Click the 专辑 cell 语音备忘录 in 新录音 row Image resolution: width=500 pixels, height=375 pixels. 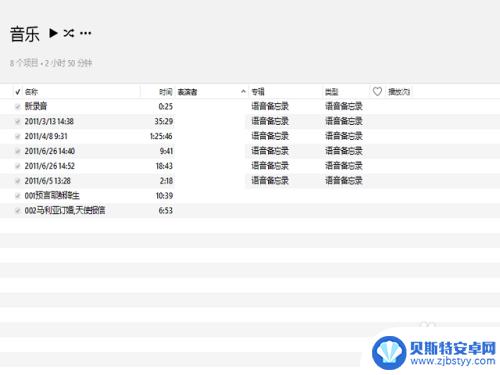click(x=270, y=106)
